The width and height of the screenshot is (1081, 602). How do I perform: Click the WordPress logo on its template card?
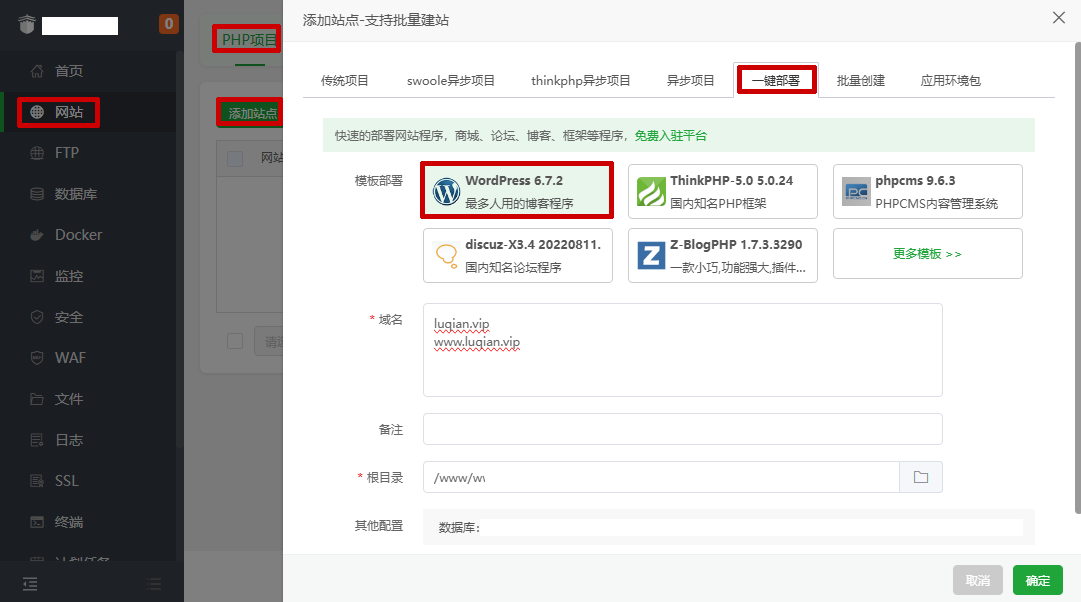(x=445, y=189)
